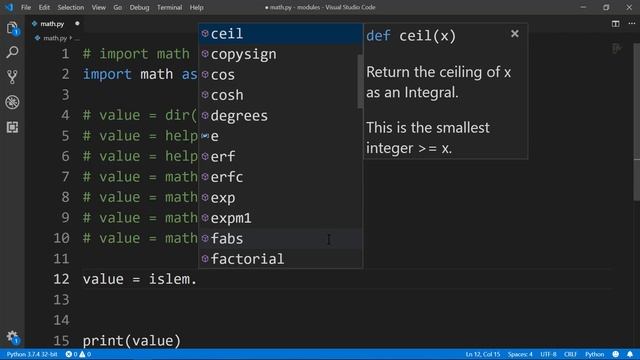This screenshot has width=640, height=360.
Task: Open the Search view in activity bar
Action: coord(12,52)
